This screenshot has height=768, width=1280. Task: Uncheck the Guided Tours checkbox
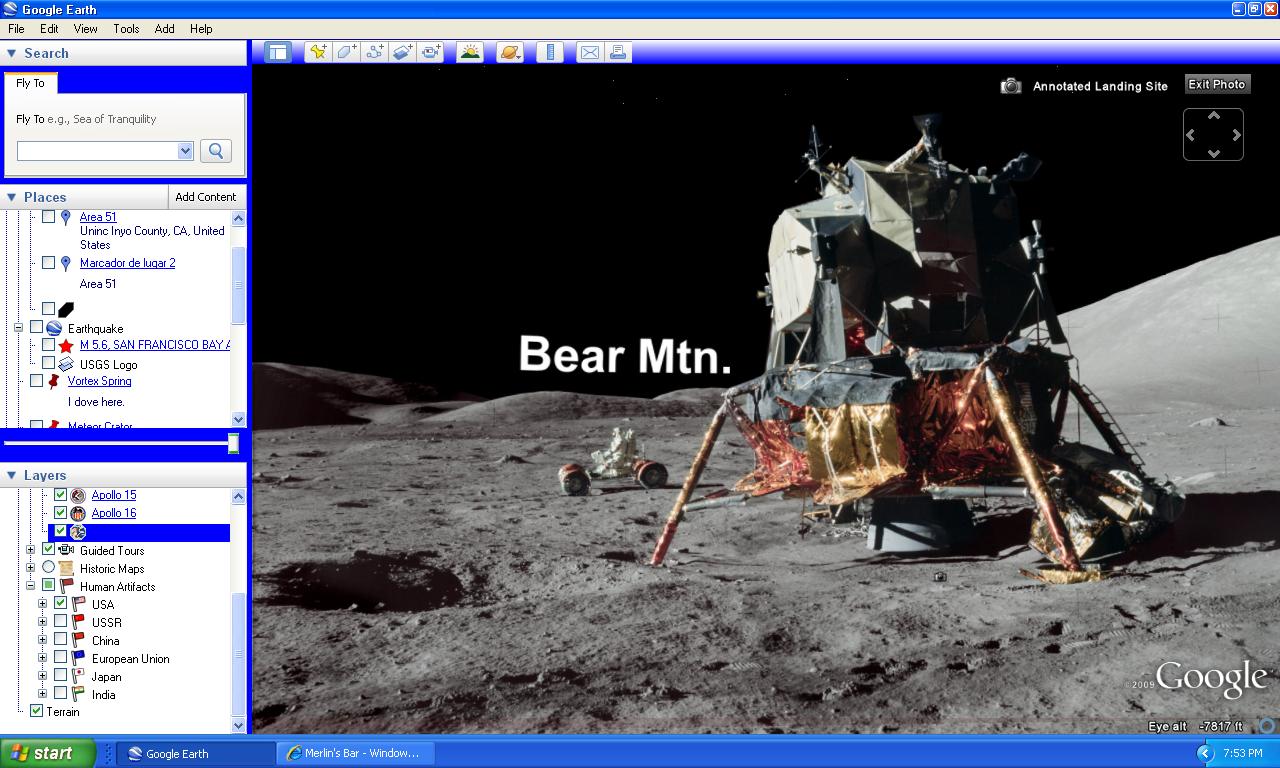(48, 549)
